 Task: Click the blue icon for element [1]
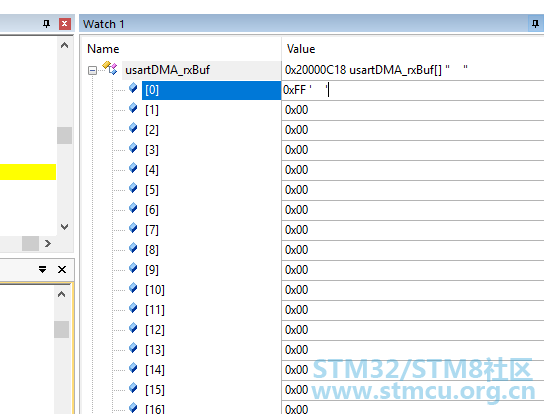point(133,108)
